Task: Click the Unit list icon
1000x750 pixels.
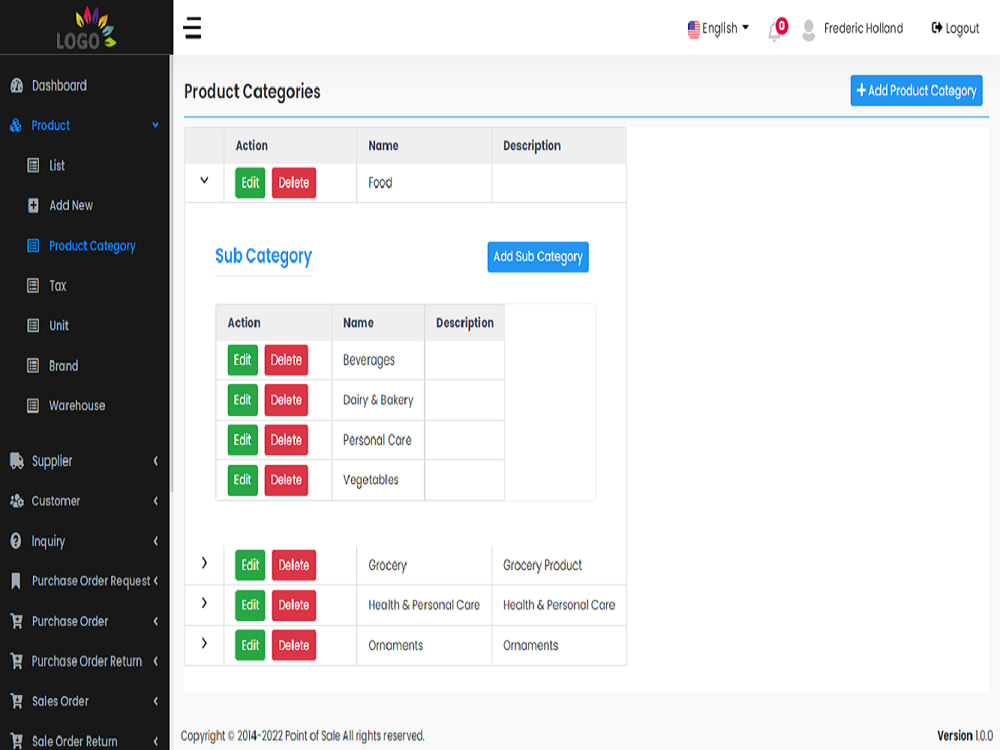Action: 33,326
